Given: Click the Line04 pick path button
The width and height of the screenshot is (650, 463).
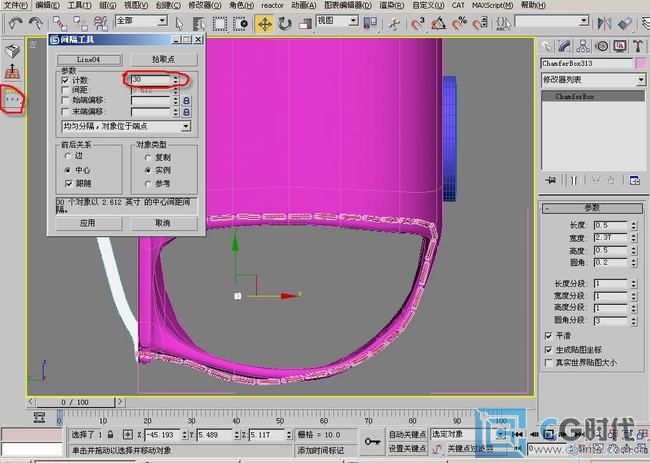Looking at the screenshot, I should point(89,59).
